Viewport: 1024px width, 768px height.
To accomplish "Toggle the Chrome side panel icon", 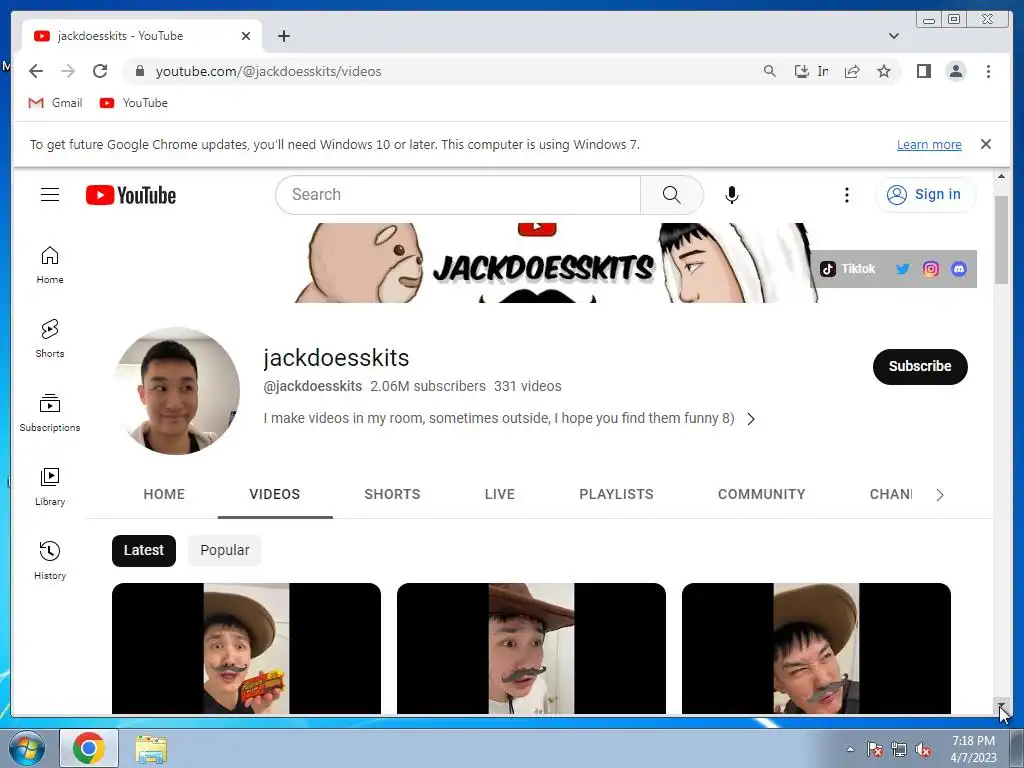I will click(x=923, y=71).
